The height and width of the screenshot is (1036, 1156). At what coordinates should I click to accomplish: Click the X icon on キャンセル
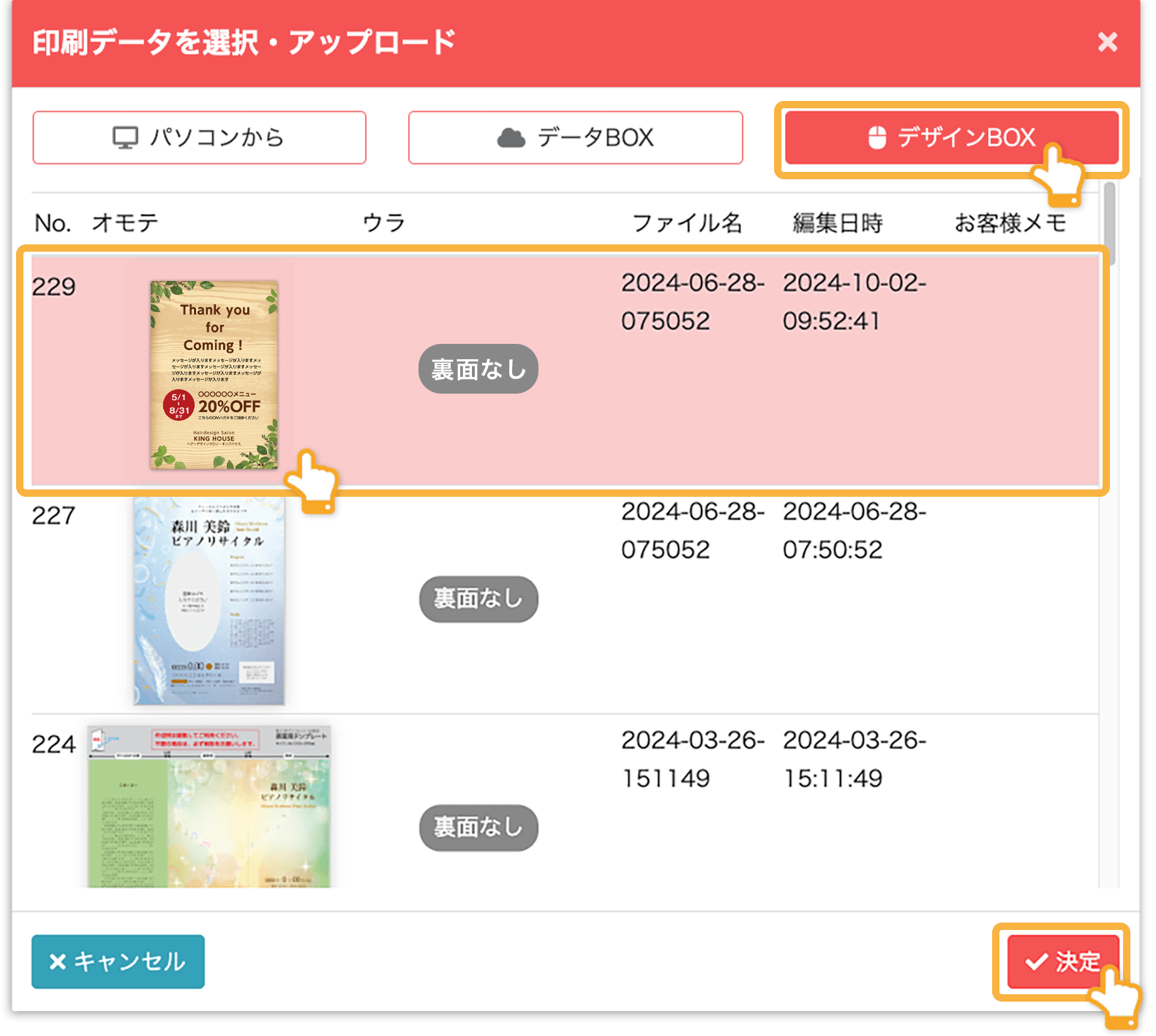point(58,961)
